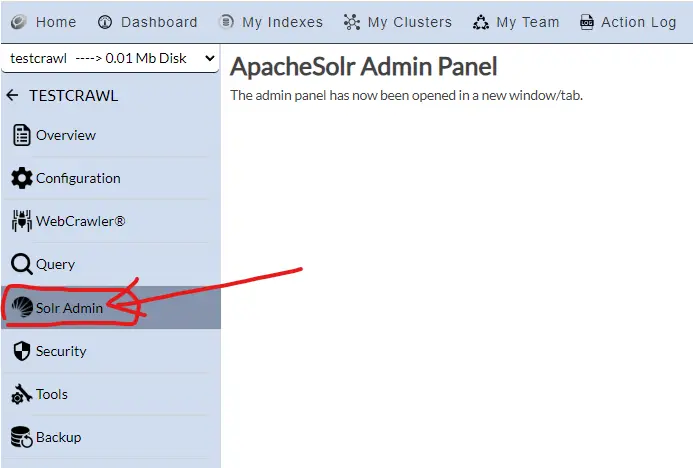The height and width of the screenshot is (468, 693).
Task: Open the Backup sidebar text link
Action: [58, 438]
